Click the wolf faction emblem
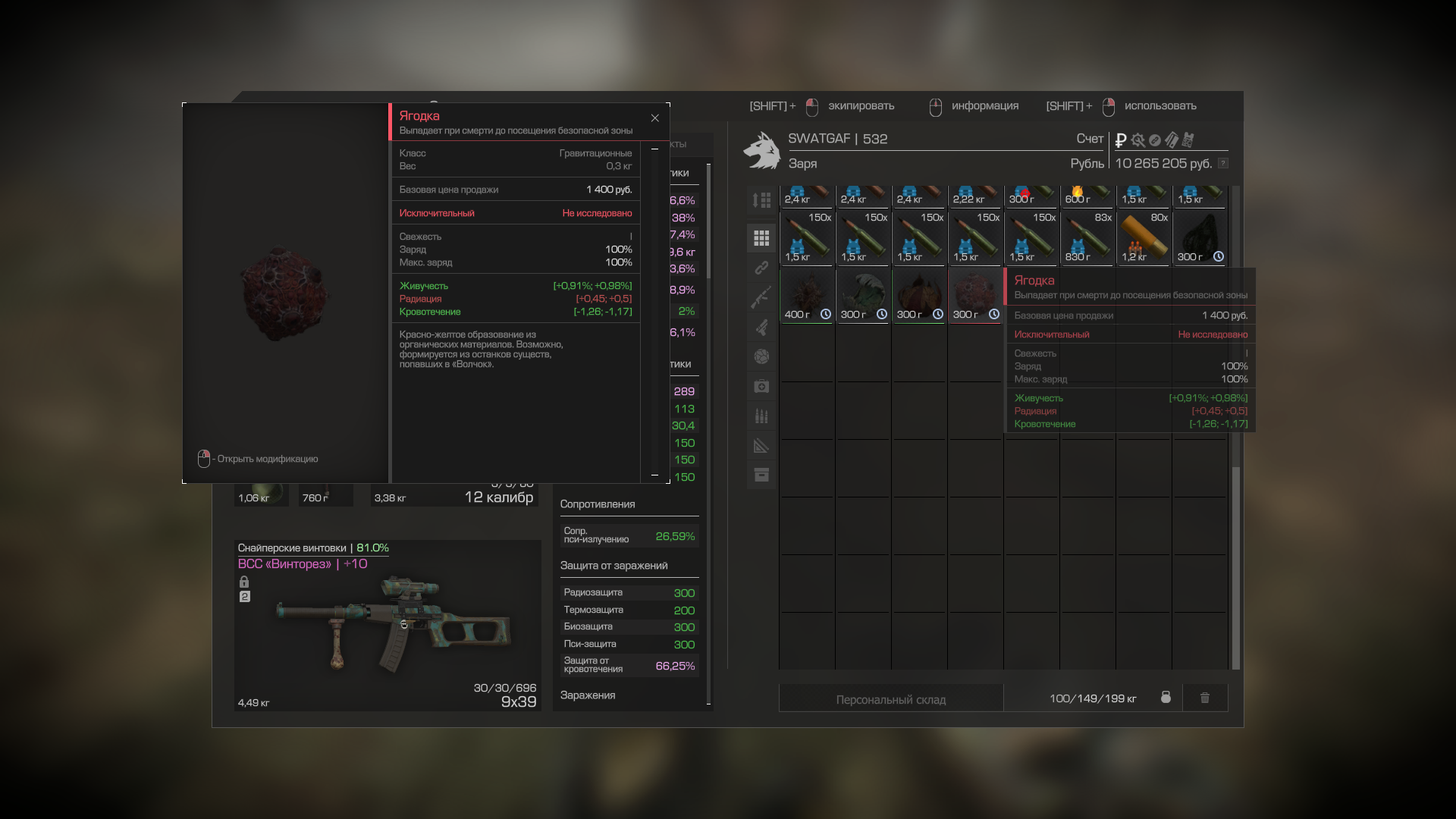 tap(761, 151)
